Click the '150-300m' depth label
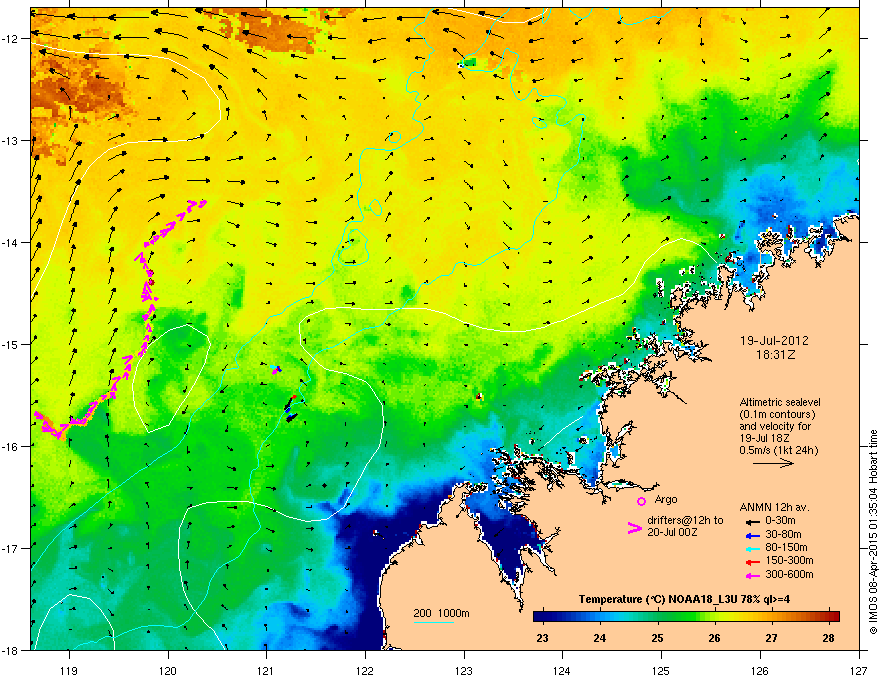 click(789, 560)
